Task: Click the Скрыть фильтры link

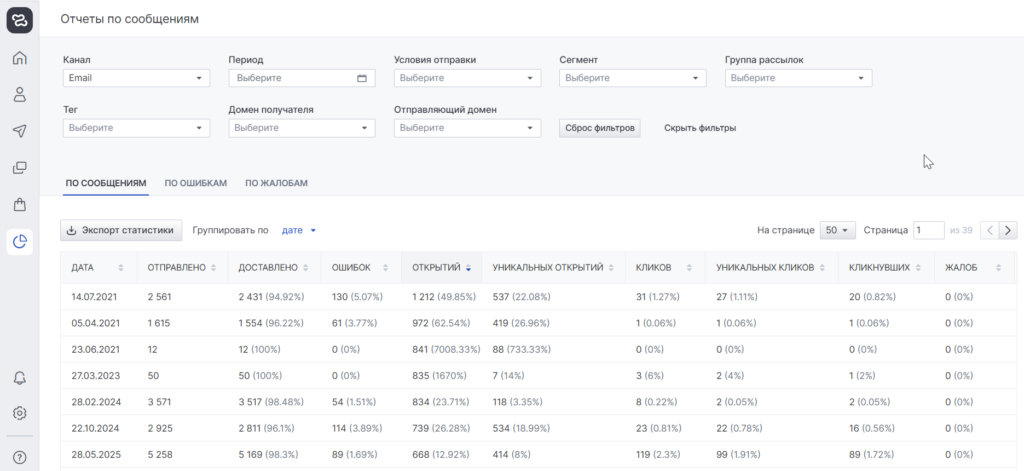Action: click(x=700, y=128)
